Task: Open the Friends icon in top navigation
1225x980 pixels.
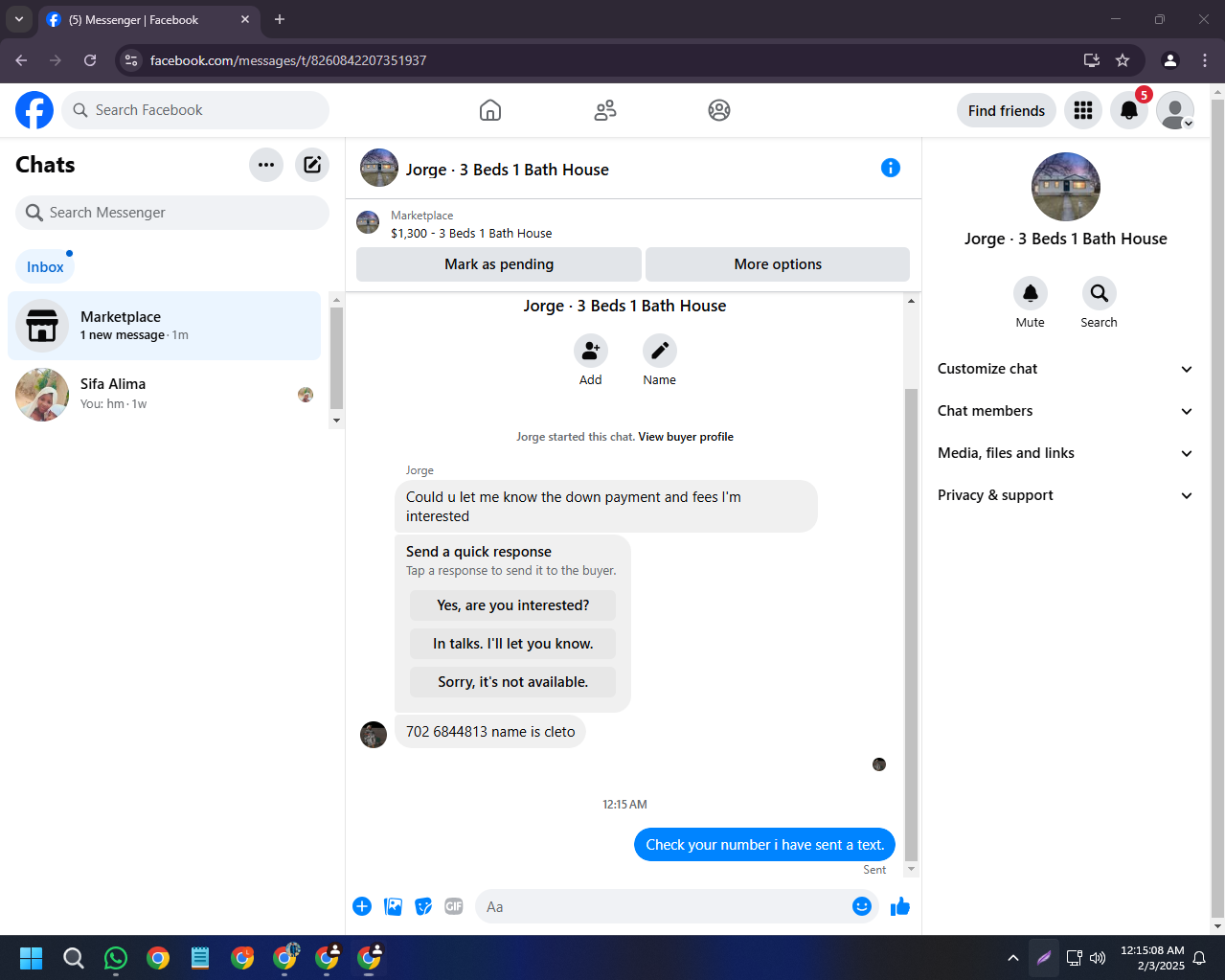Action: pyautogui.click(x=605, y=110)
